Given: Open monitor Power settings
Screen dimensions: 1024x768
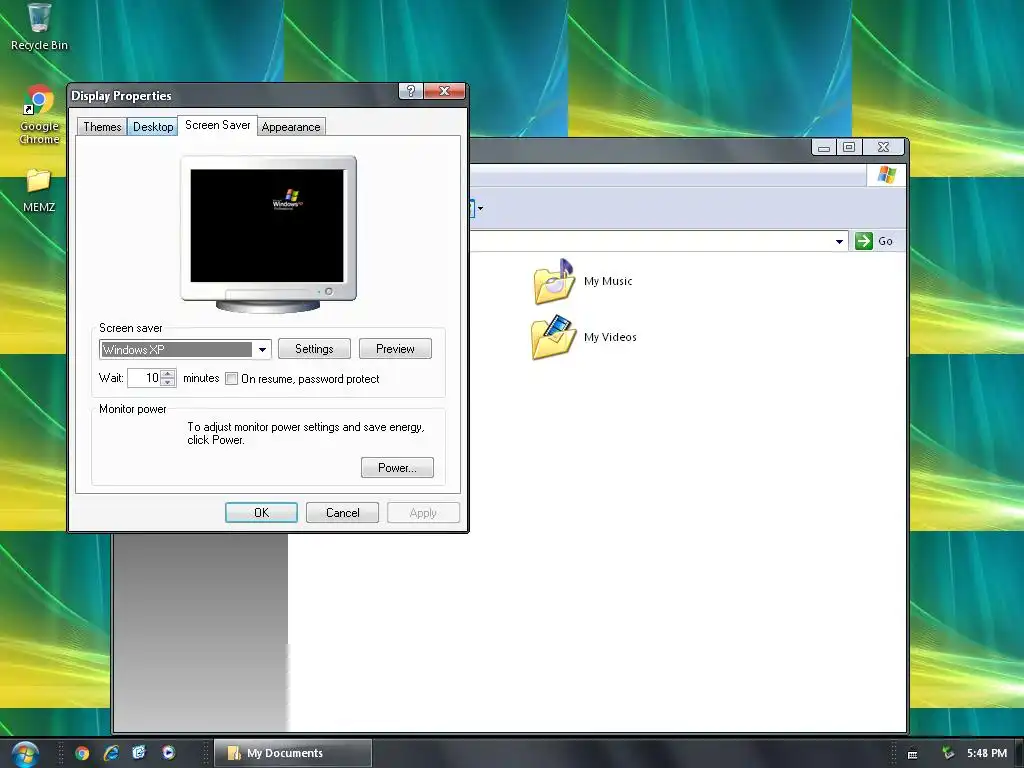Looking at the screenshot, I should [397, 468].
